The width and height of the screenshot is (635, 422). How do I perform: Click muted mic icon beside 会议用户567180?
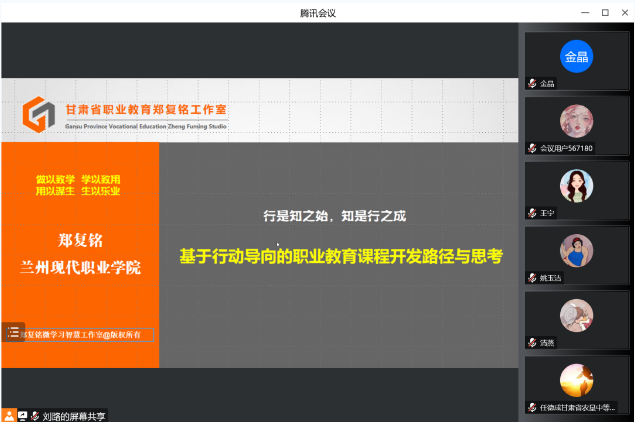(533, 148)
